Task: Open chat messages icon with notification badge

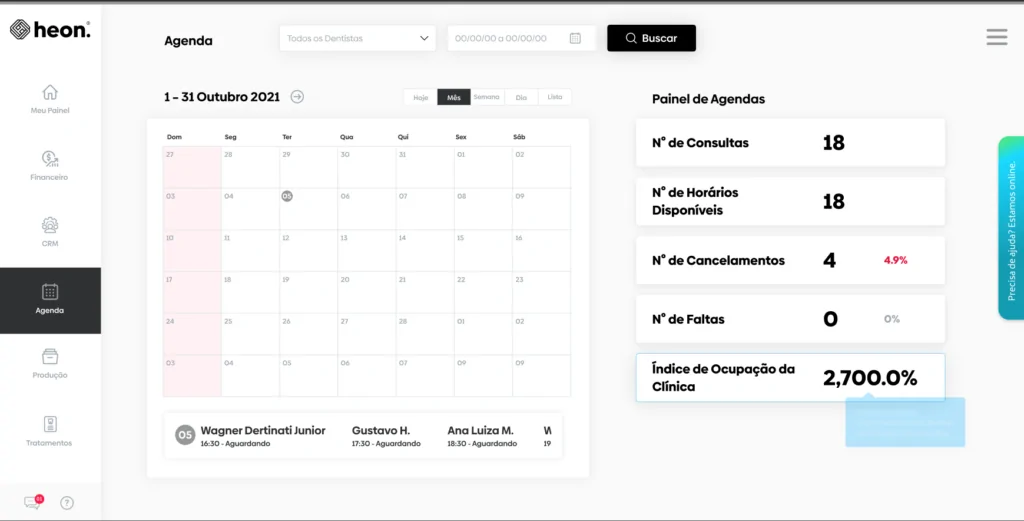Action: [33, 502]
